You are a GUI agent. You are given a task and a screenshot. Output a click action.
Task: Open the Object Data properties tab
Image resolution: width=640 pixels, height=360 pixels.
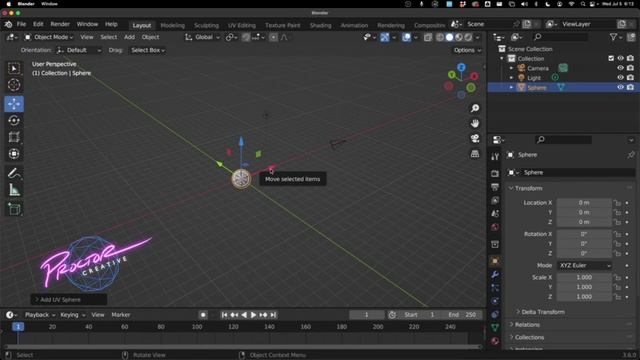pyautogui.click(x=495, y=327)
